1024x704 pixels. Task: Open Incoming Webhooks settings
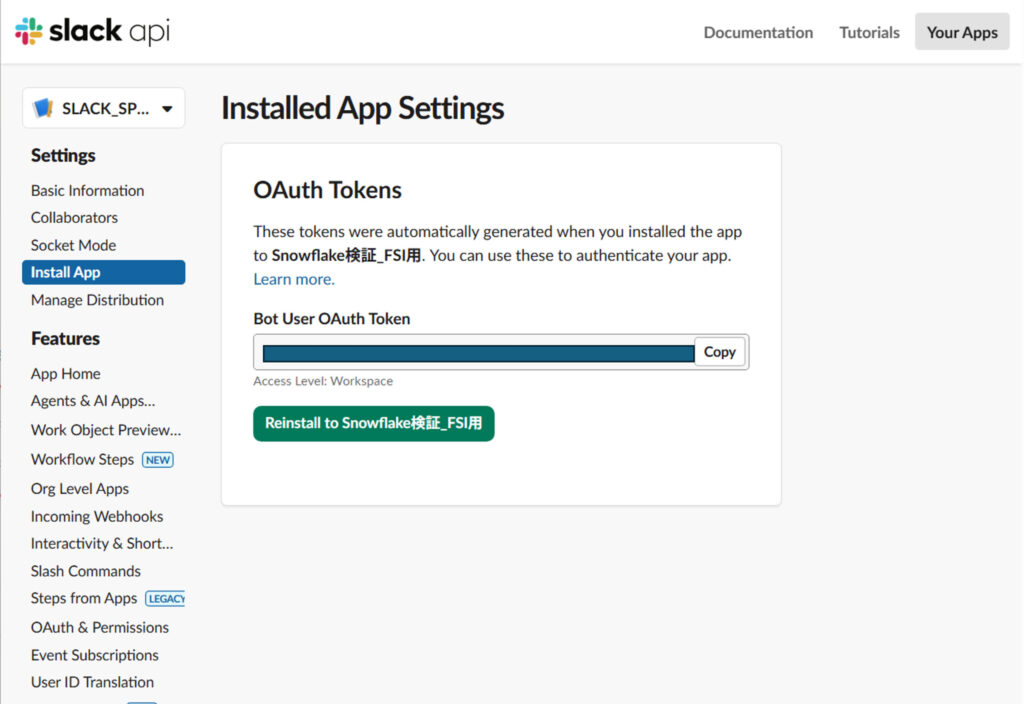click(97, 516)
